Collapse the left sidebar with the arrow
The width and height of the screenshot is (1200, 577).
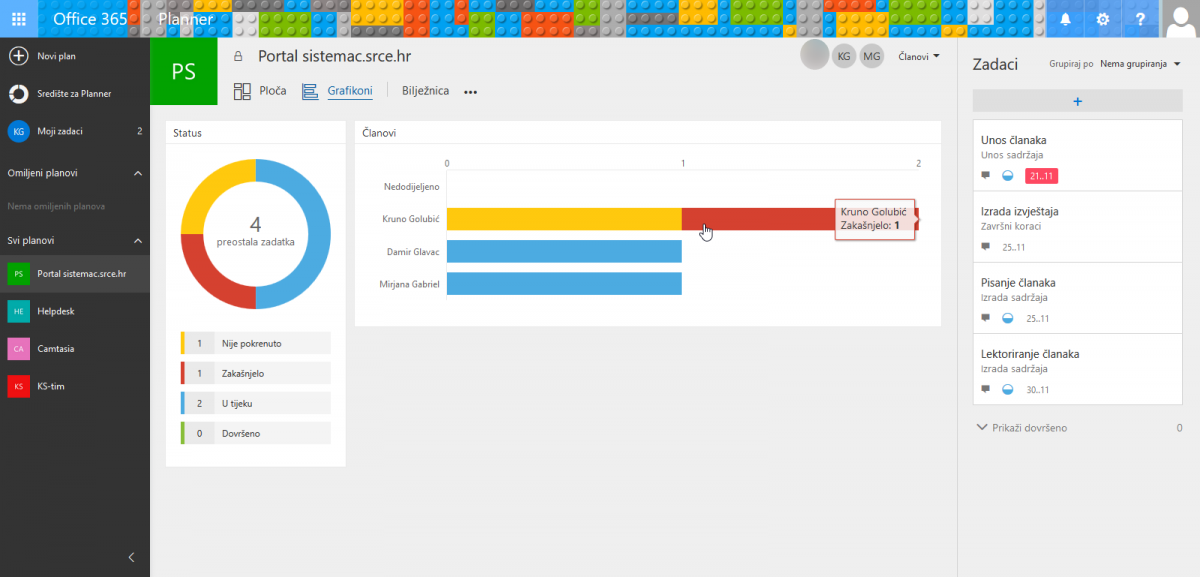(131, 557)
